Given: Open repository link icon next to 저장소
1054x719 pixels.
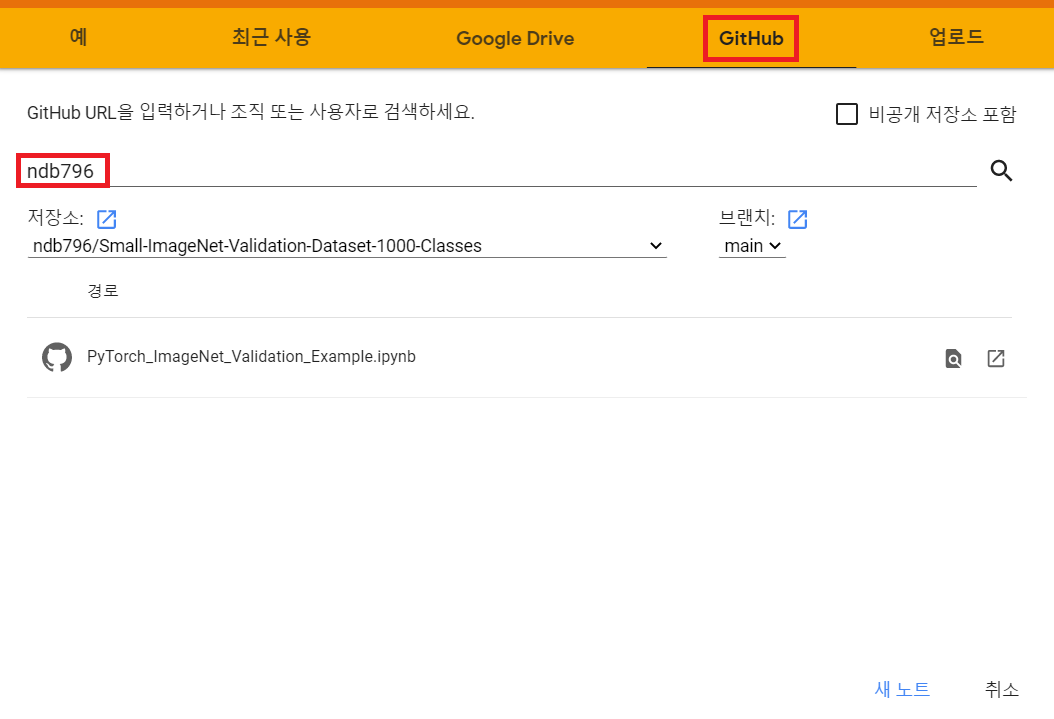Looking at the screenshot, I should pos(107,219).
